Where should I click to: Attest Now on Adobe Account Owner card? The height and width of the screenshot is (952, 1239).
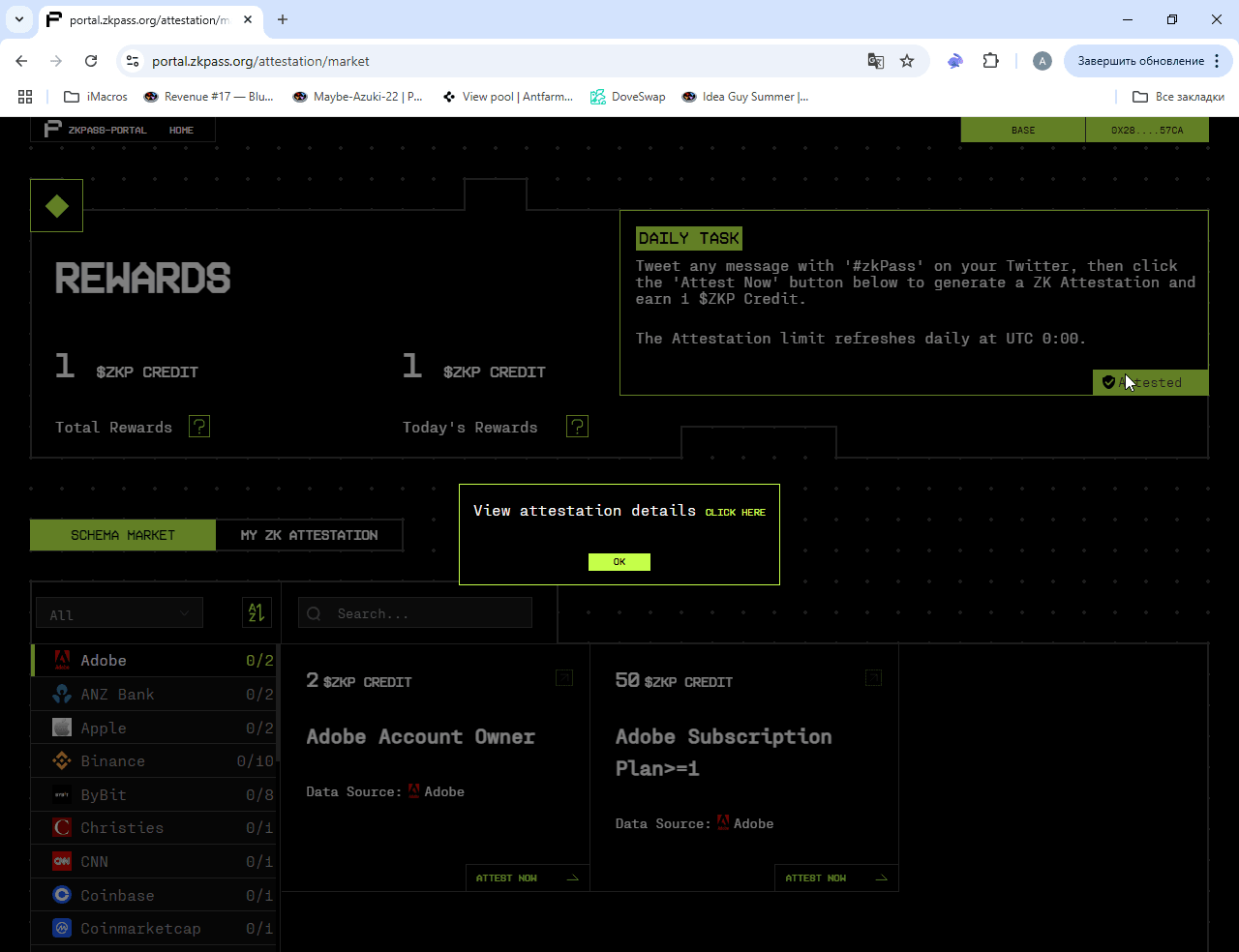[527, 878]
